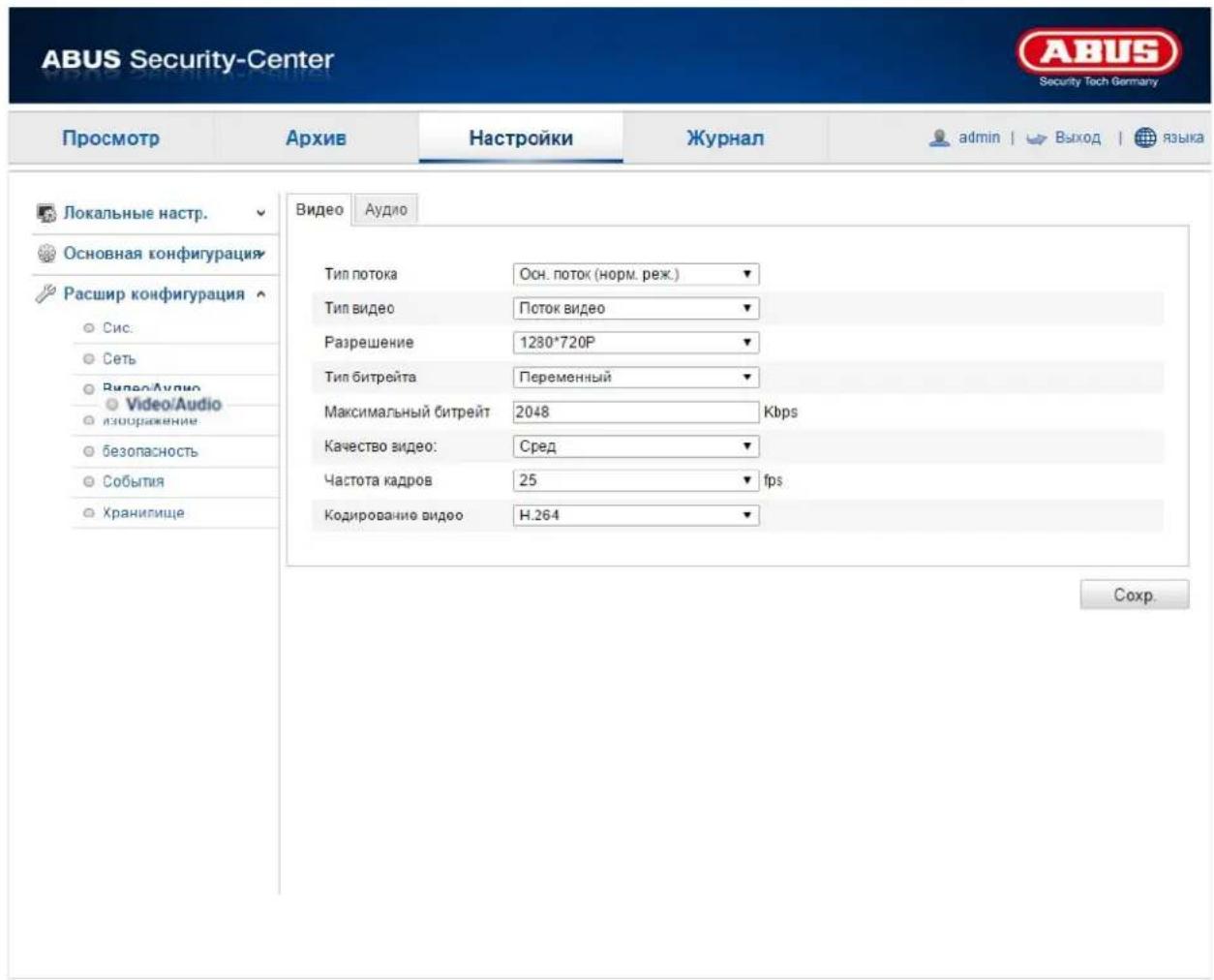Click the Расшир конфигурация wrench icon

pyautogui.click(x=46, y=293)
